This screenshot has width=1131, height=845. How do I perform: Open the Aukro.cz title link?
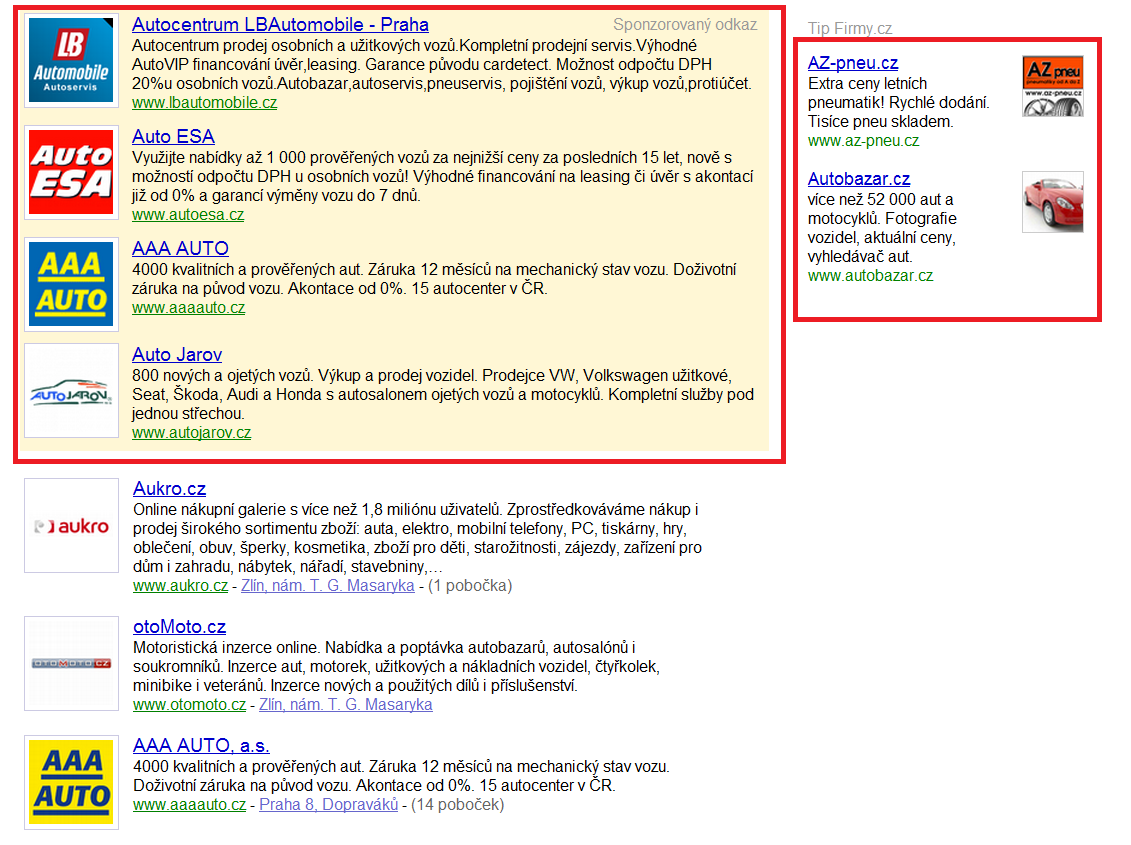170,489
